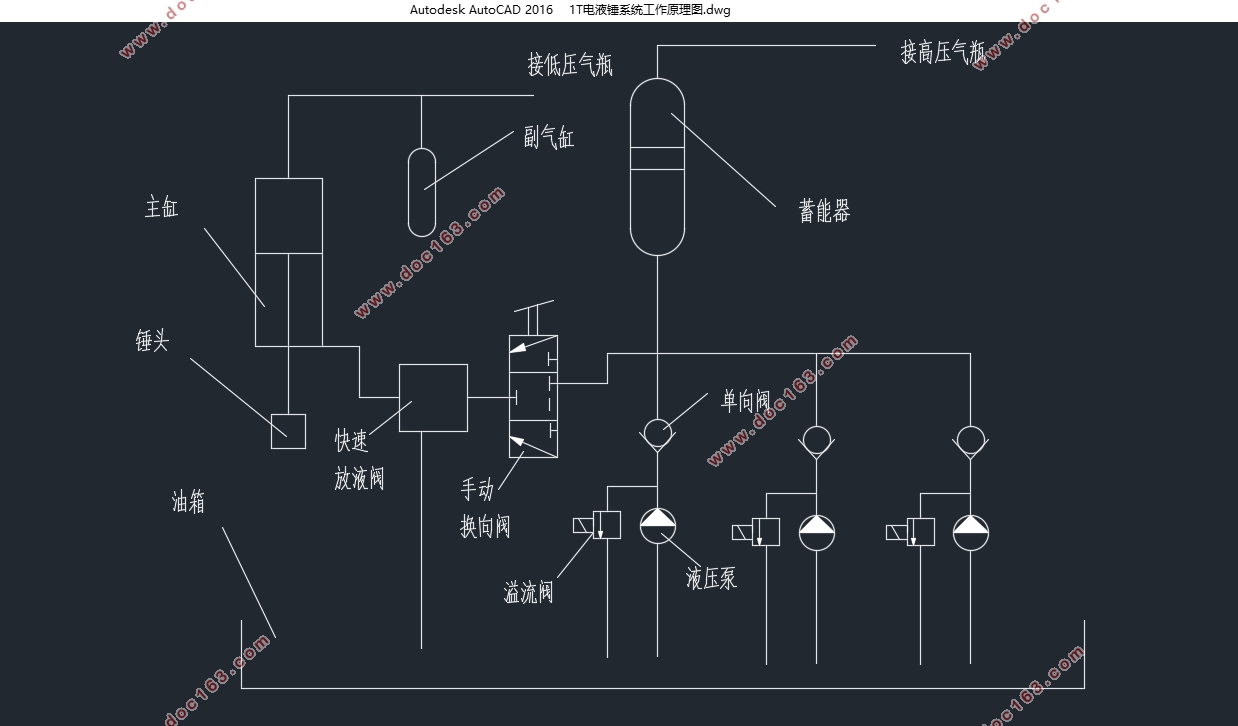
Task: Select the 液压泵 label
Action: coord(711,577)
